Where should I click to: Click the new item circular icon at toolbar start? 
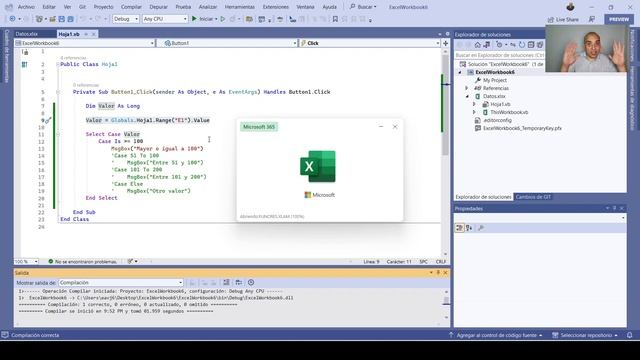(12, 19)
